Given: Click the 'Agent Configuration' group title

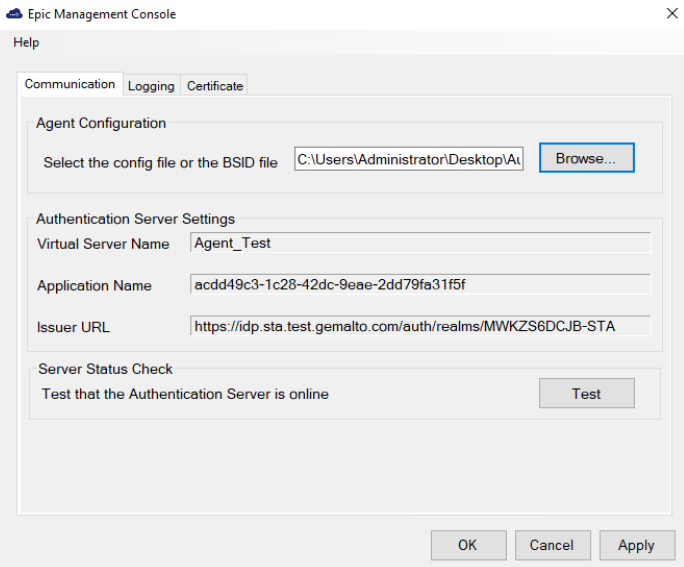Looking at the screenshot, I should tap(101, 123).
